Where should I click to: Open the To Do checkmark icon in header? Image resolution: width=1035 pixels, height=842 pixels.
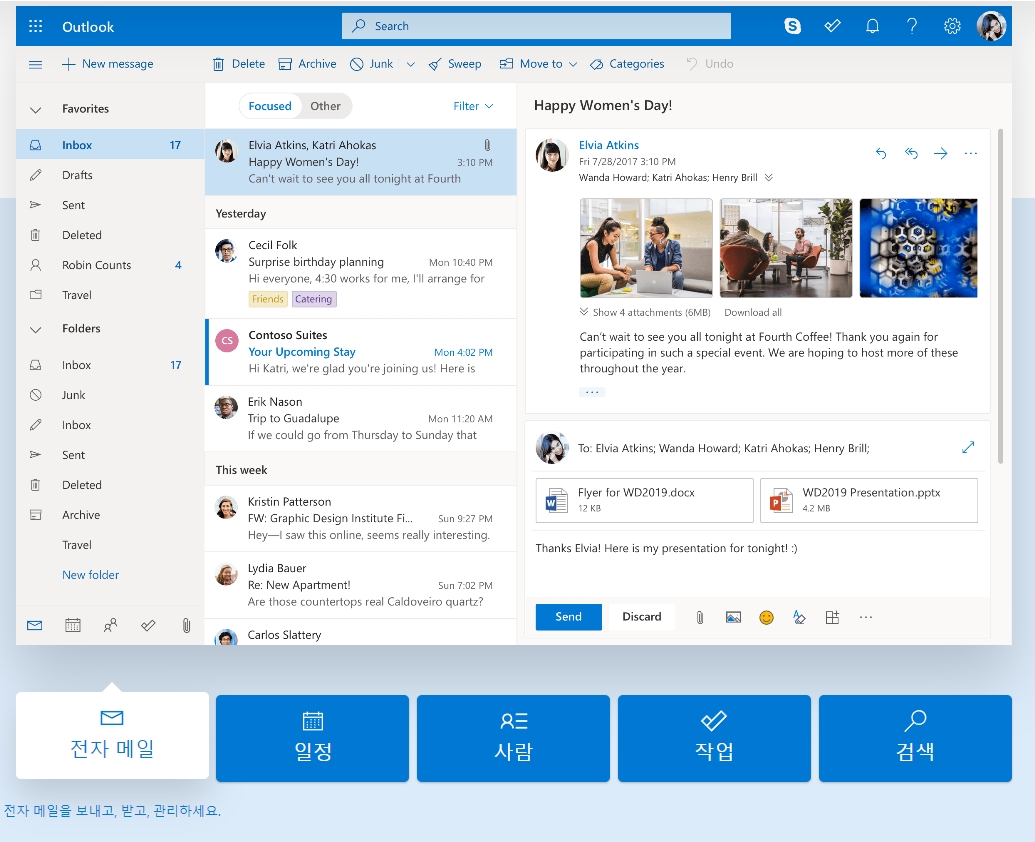[x=832, y=26]
